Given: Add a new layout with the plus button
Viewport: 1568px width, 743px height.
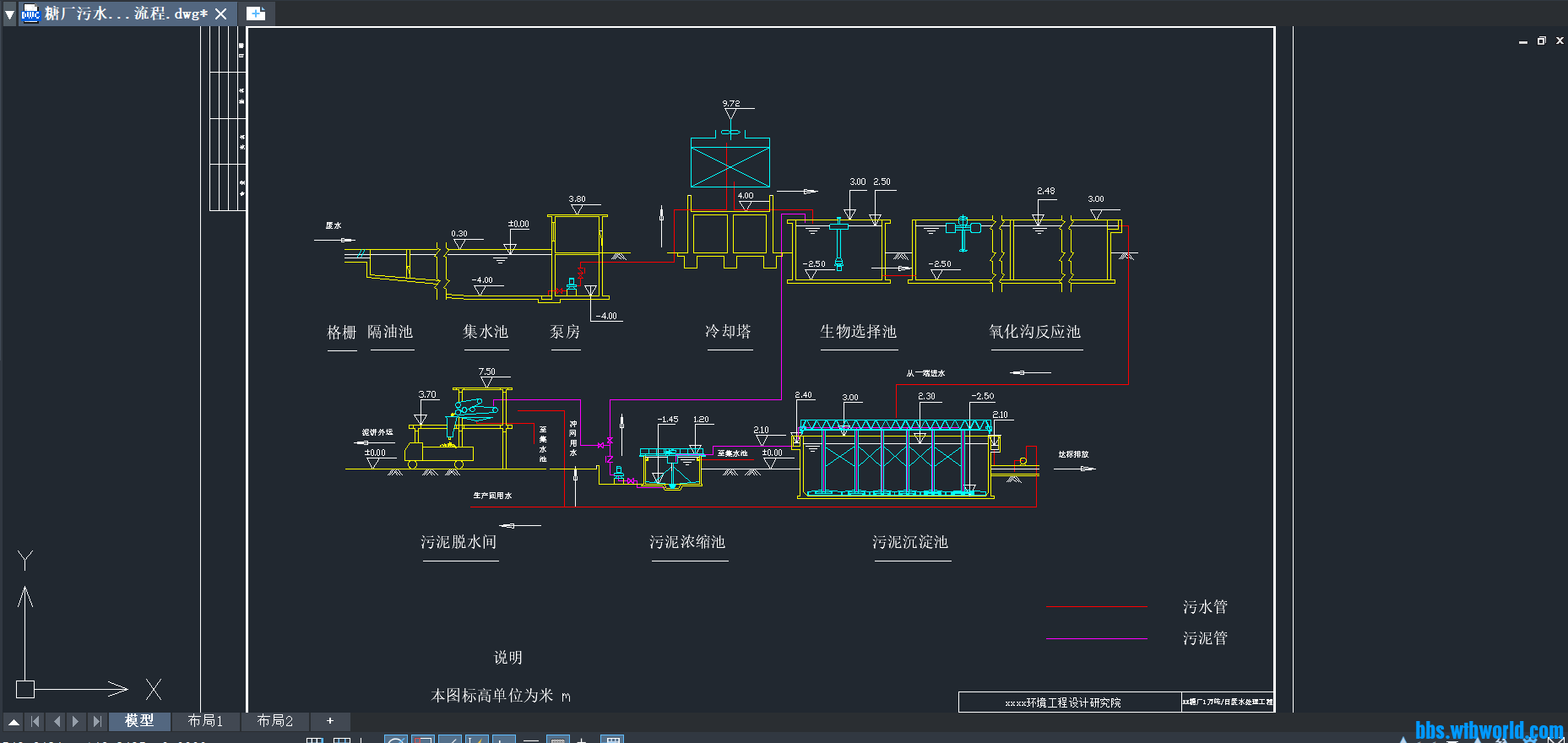Looking at the screenshot, I should (330, 721).
